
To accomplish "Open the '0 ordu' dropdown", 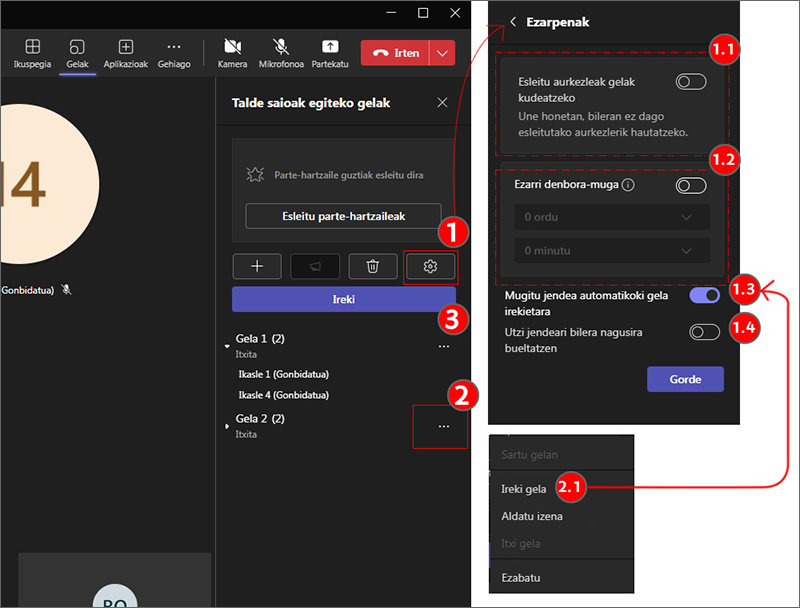I will (x=606, y=217).
